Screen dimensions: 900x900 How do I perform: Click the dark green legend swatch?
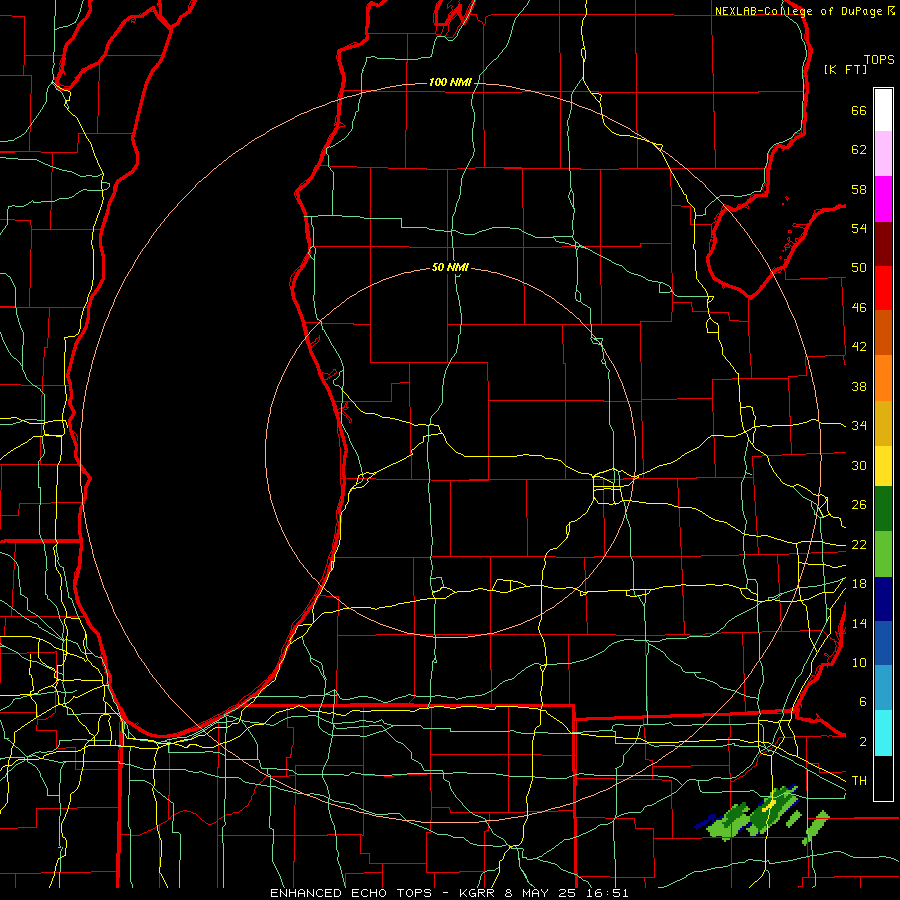[x=883, y=509]
